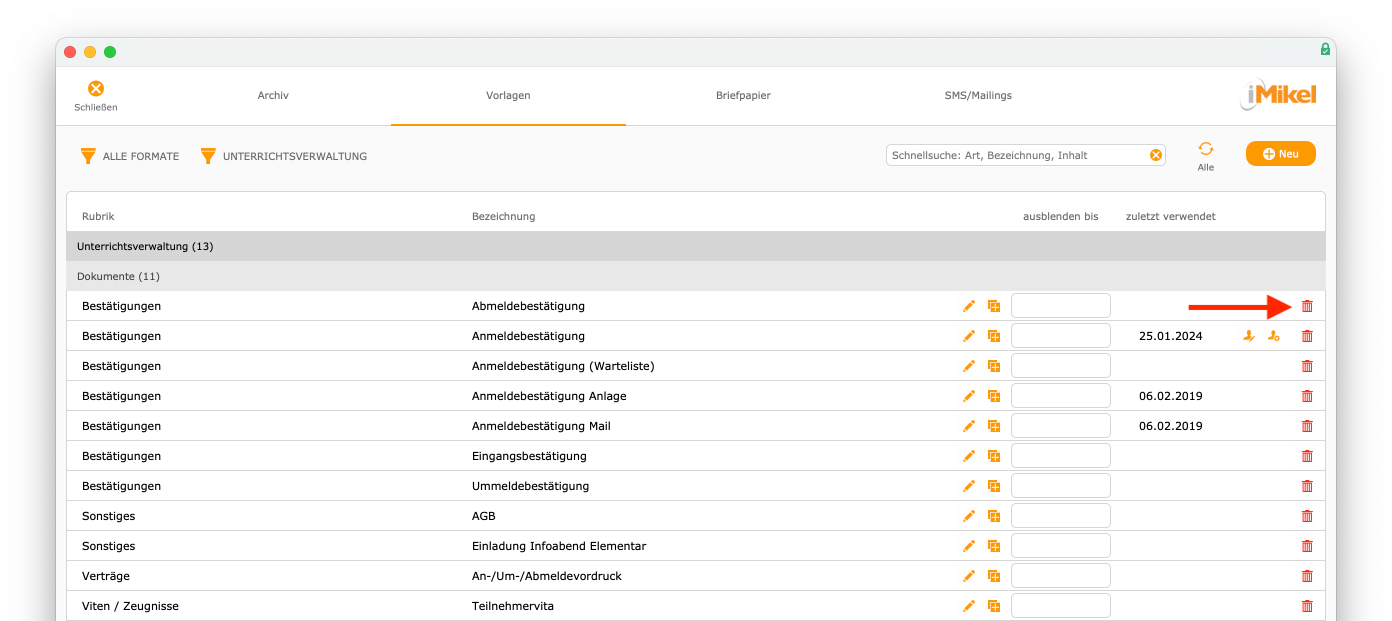Duplicate the AGB template
The image size is (1392, 621).
click(994, 516)
